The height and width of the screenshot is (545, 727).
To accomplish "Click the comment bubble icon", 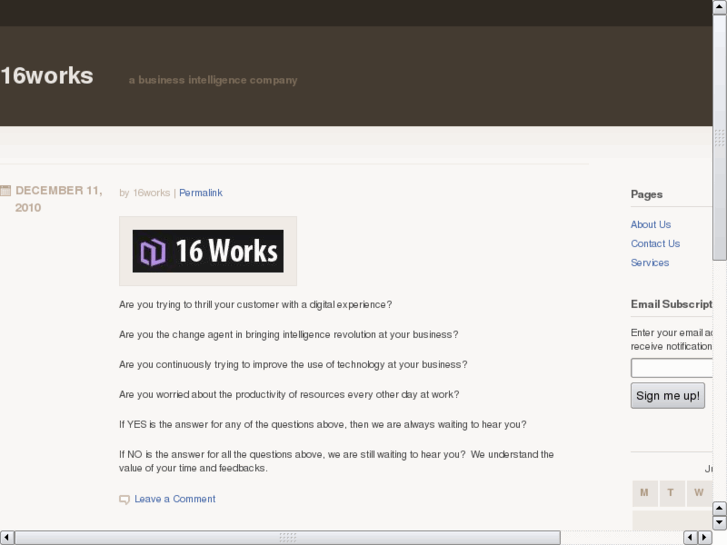I will 124,500.
